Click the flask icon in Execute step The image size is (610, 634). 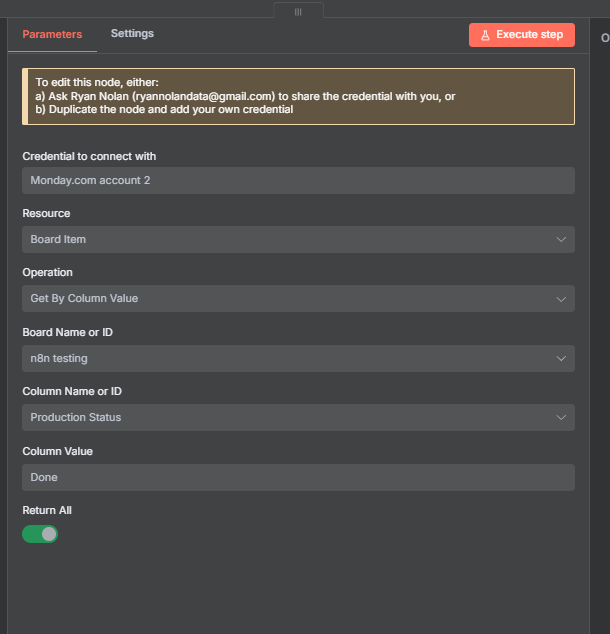tap(485, 35)
